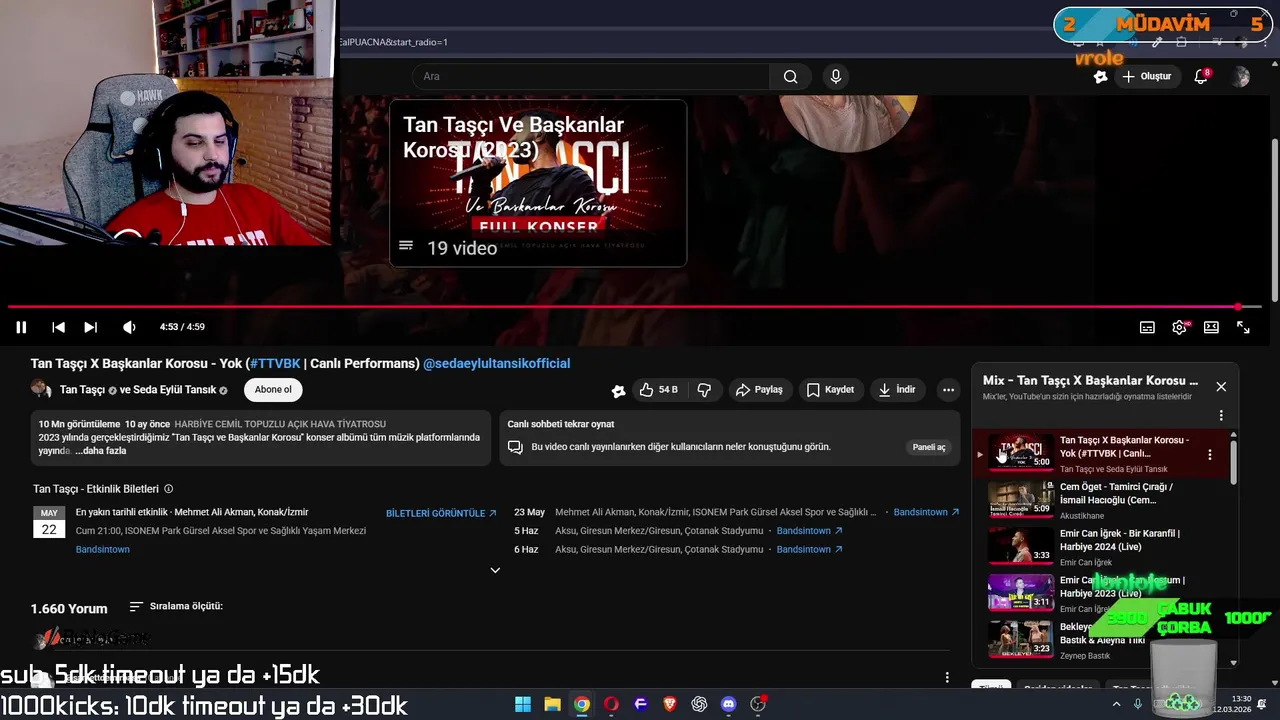
Task: Open YouTube notifications bell
Action: [x=1201, y=77]
